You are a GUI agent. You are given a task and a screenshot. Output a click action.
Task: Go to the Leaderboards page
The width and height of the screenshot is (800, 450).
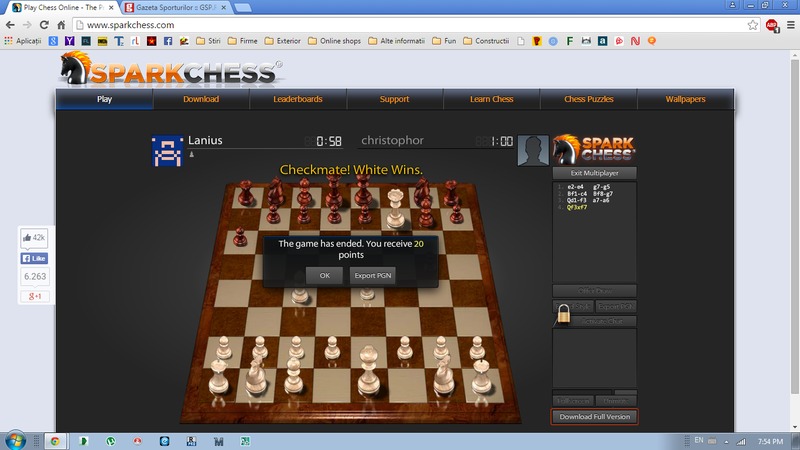tap(298, 99)
